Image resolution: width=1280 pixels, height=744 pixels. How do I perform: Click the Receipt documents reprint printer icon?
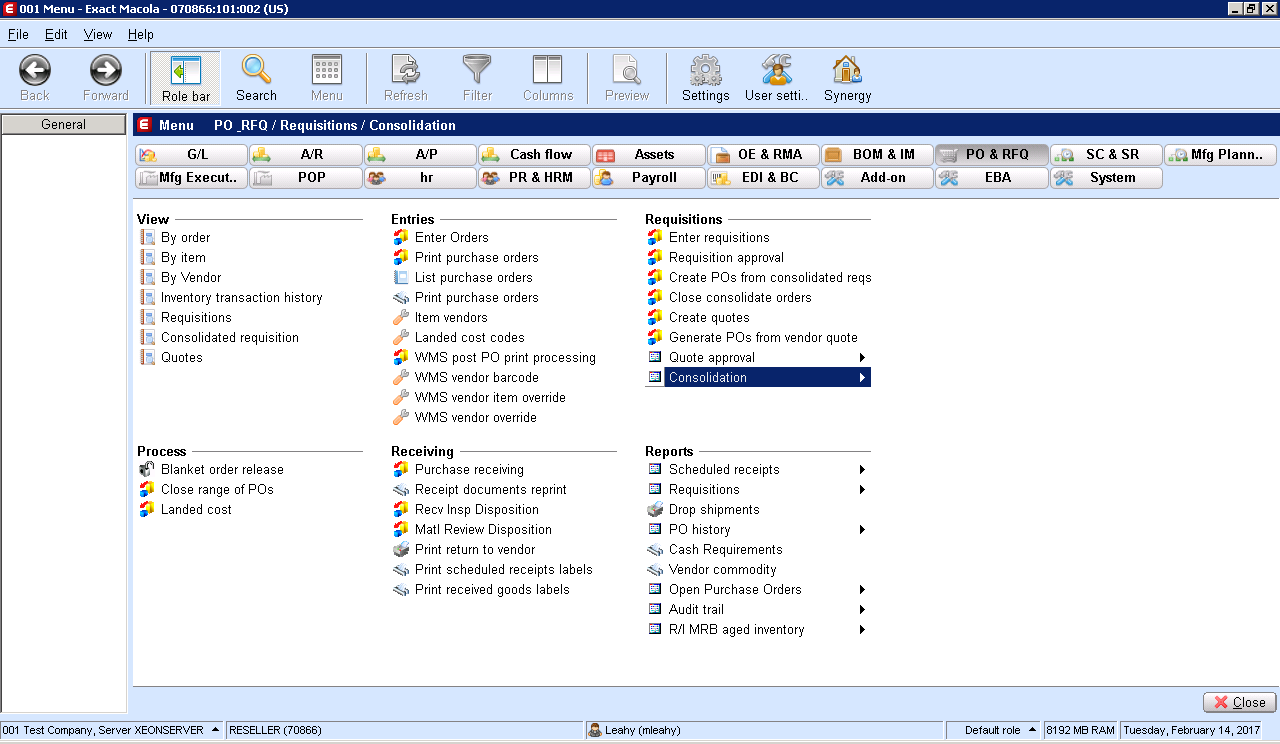401,489
